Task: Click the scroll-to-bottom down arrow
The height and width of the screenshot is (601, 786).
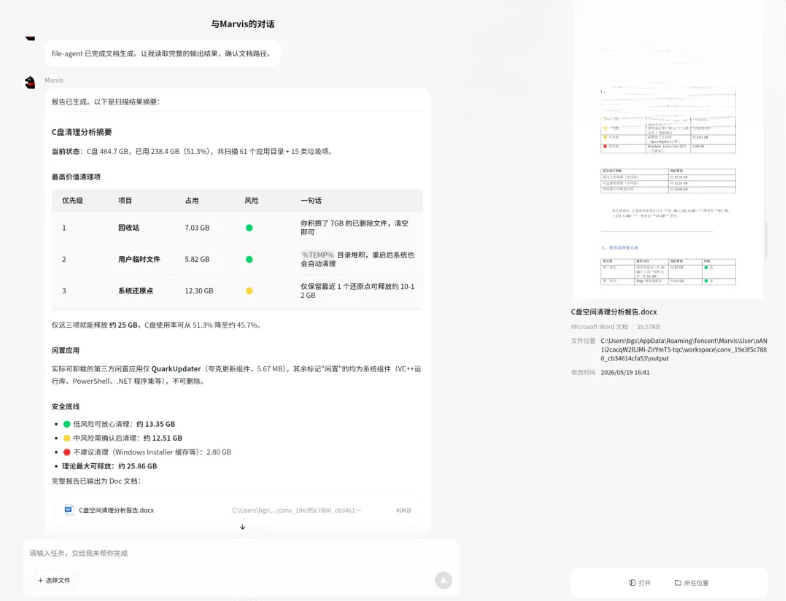Action: click(243, 527)
